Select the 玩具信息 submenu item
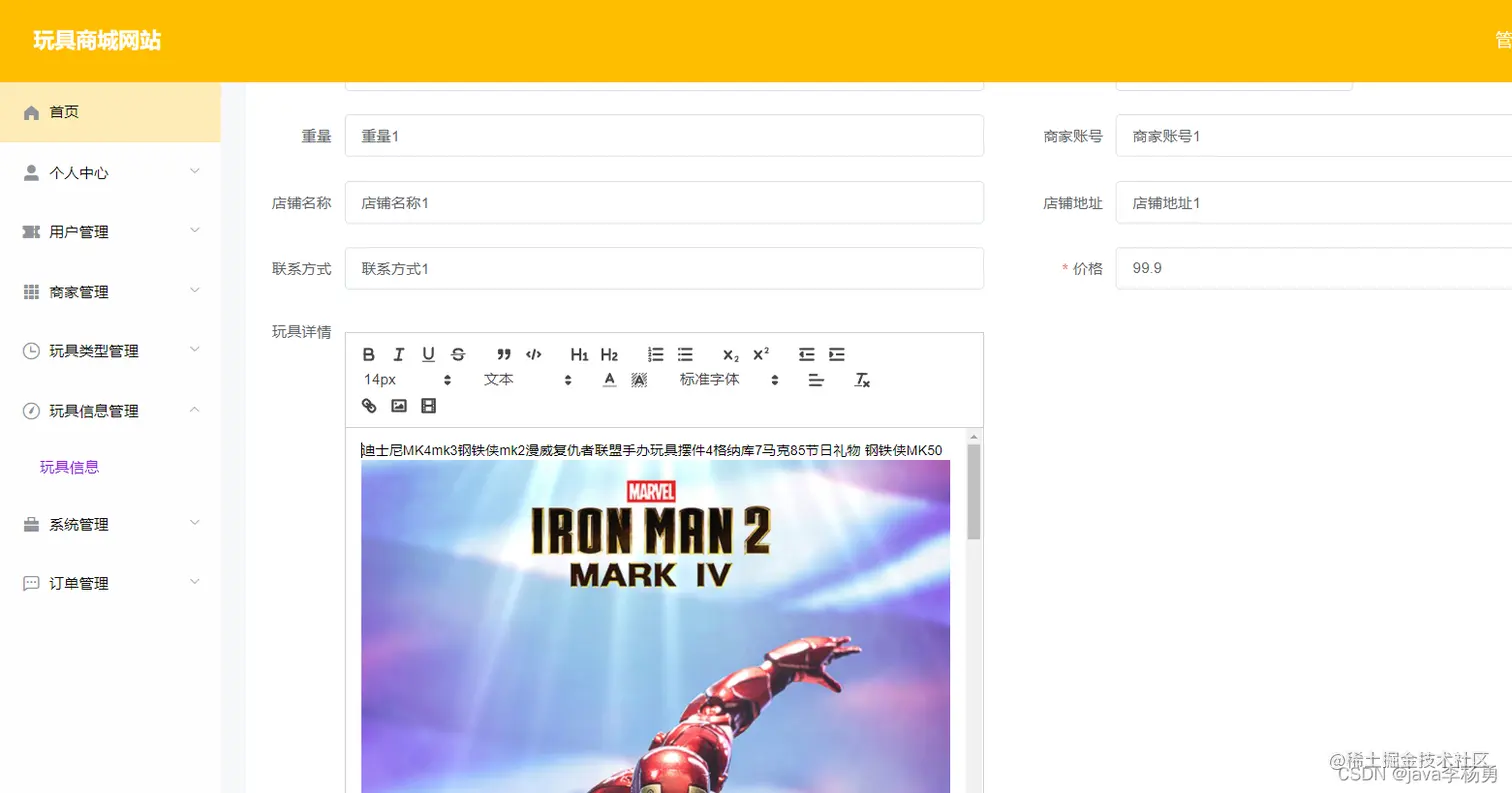Screen dimensions: 1512x793 70,467
